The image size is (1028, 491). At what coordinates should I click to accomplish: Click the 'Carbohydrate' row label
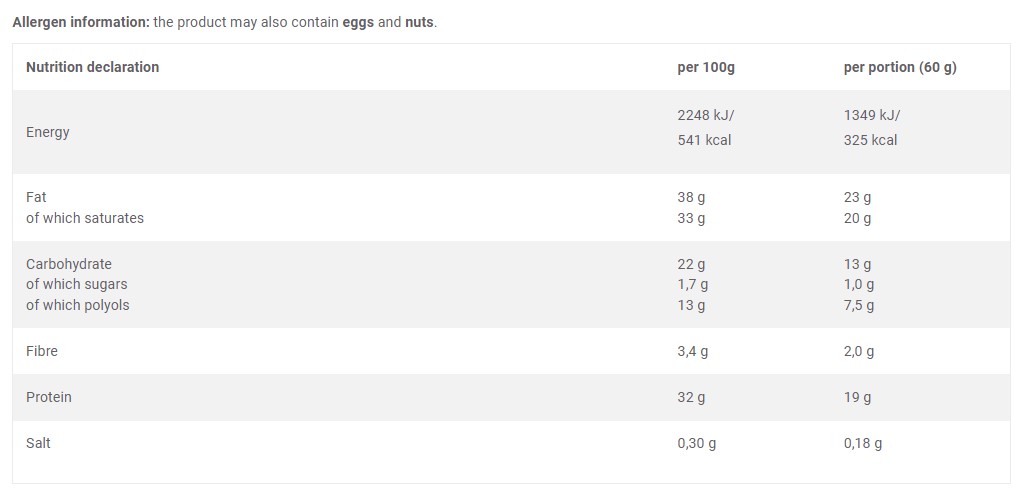click(69, 264)
